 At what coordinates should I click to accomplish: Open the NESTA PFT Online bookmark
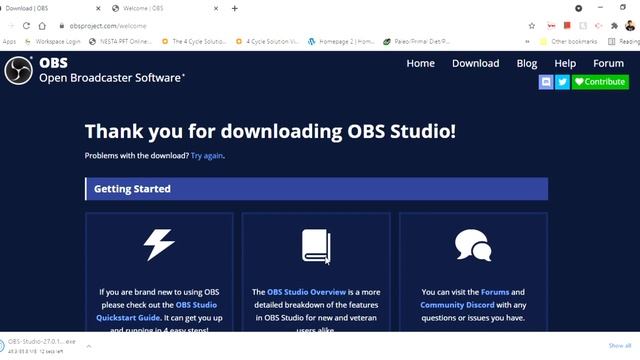[x=121, y=42]
